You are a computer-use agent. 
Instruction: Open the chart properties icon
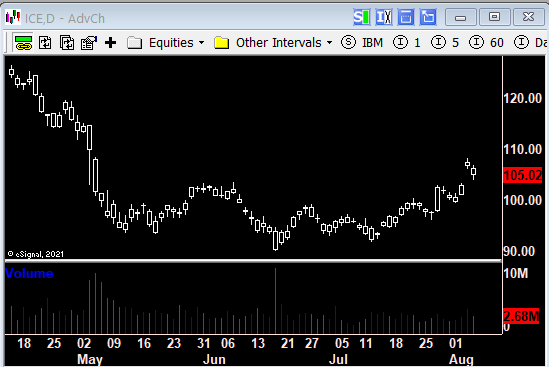tap(89, 43)
